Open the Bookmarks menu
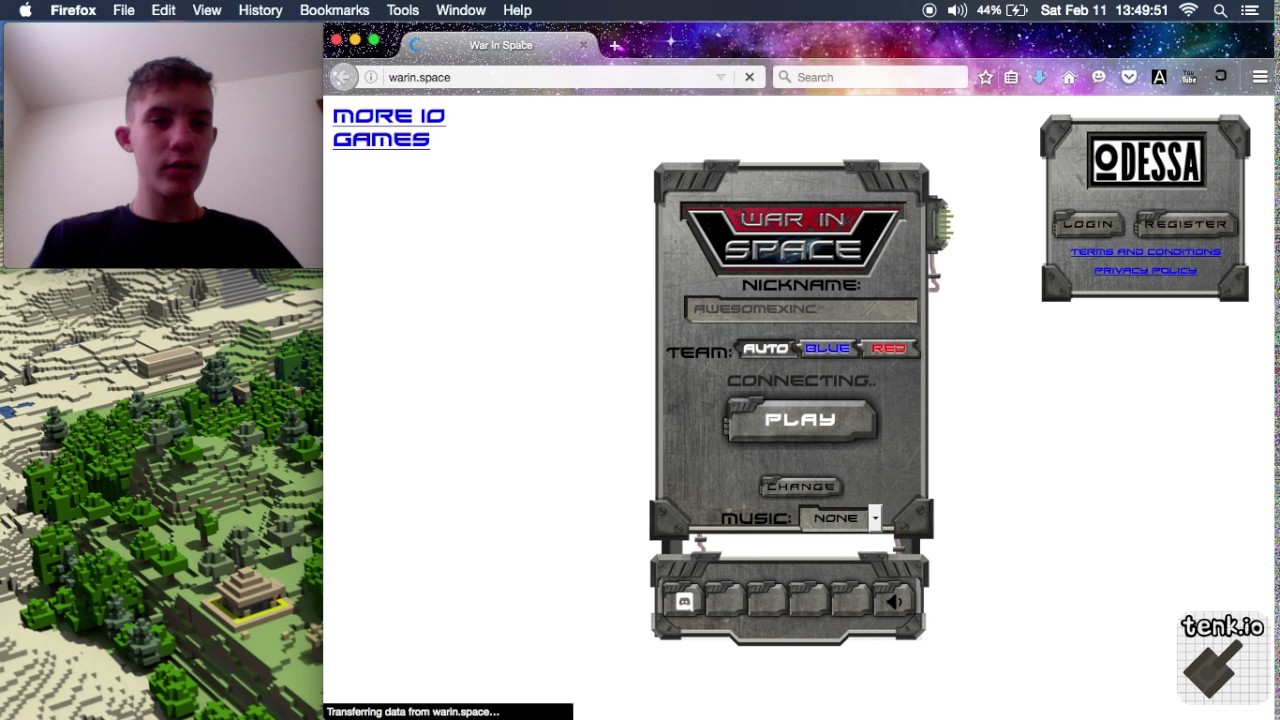Image resolution: width=1280 pixels, height=720 pixels. click(334, 10)
